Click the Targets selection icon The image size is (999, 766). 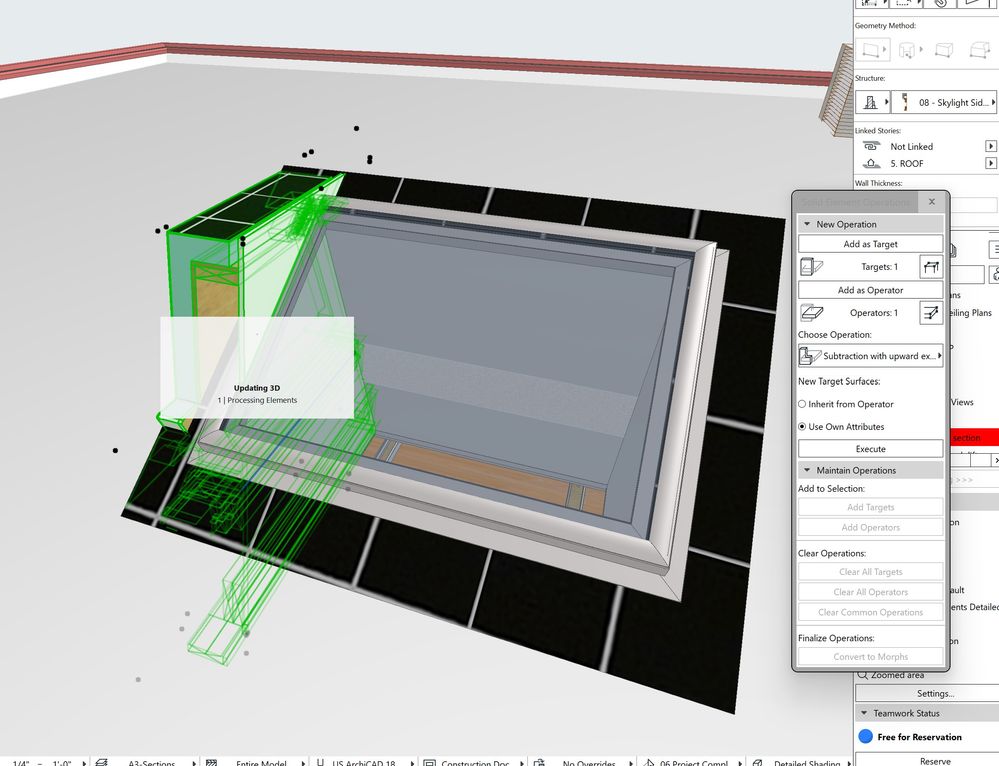[931, 267]
